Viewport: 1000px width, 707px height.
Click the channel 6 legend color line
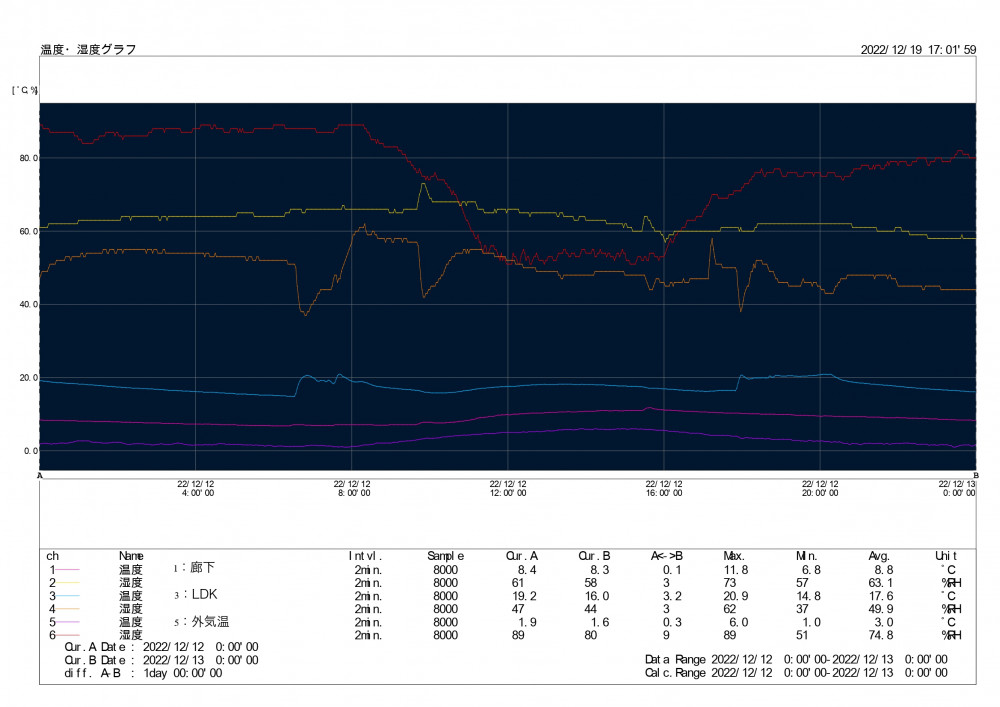[x=67, y=634]
